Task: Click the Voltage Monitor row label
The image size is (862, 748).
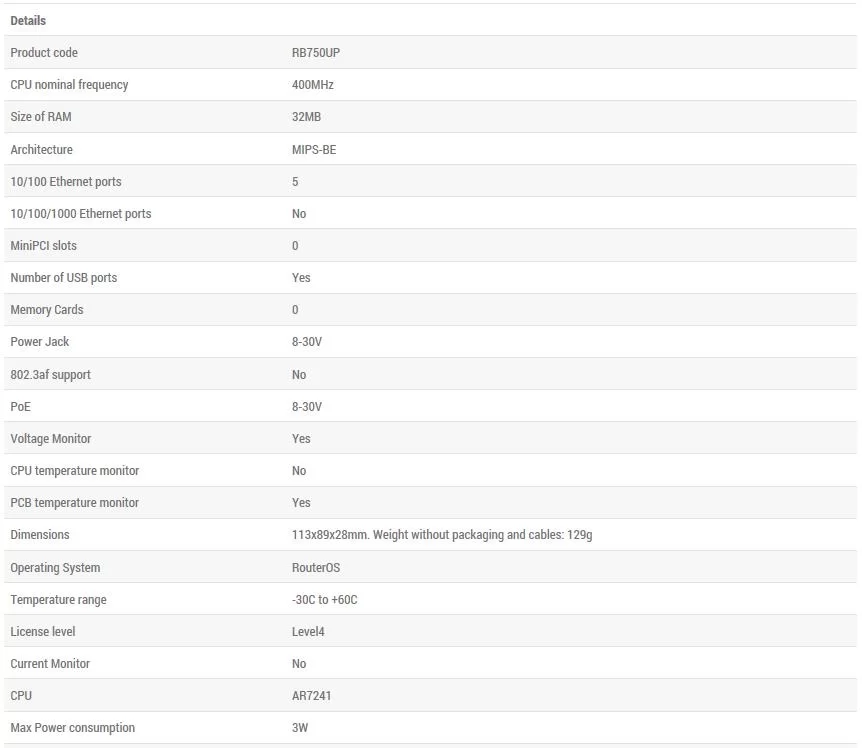Action: [51, 439]
